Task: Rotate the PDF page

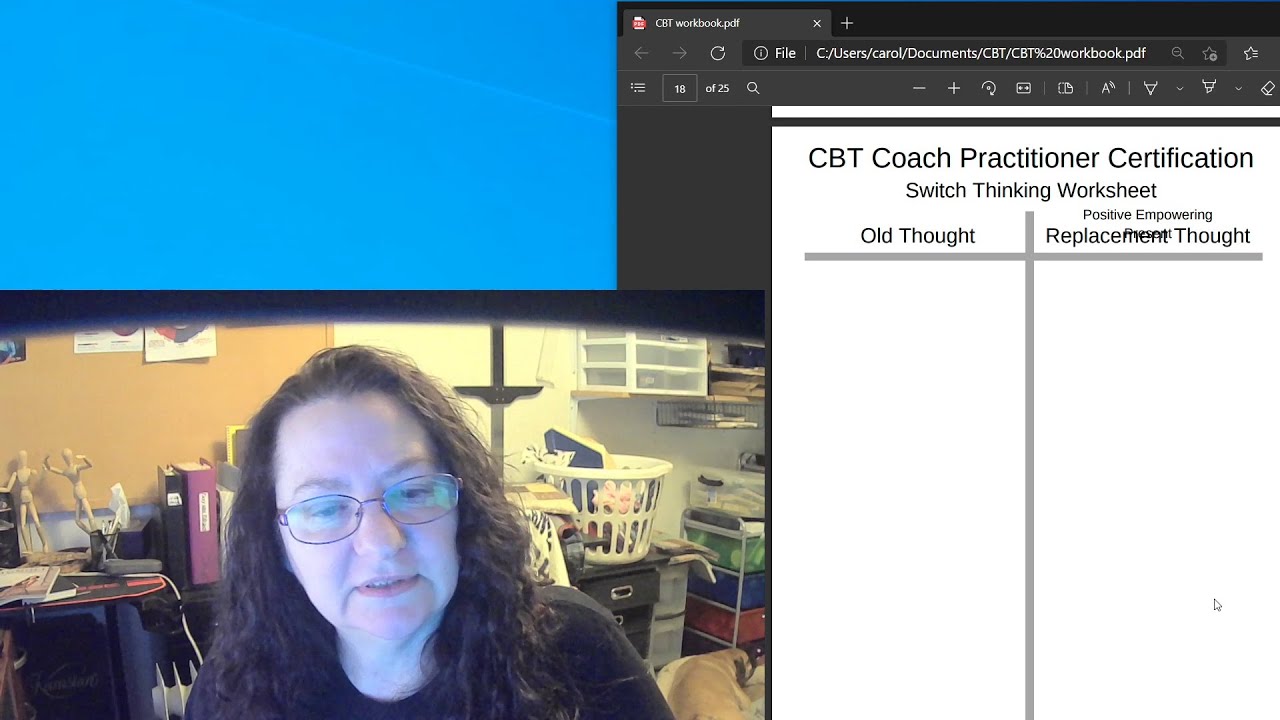Action: pyautogui.click(x=989, y=88)
